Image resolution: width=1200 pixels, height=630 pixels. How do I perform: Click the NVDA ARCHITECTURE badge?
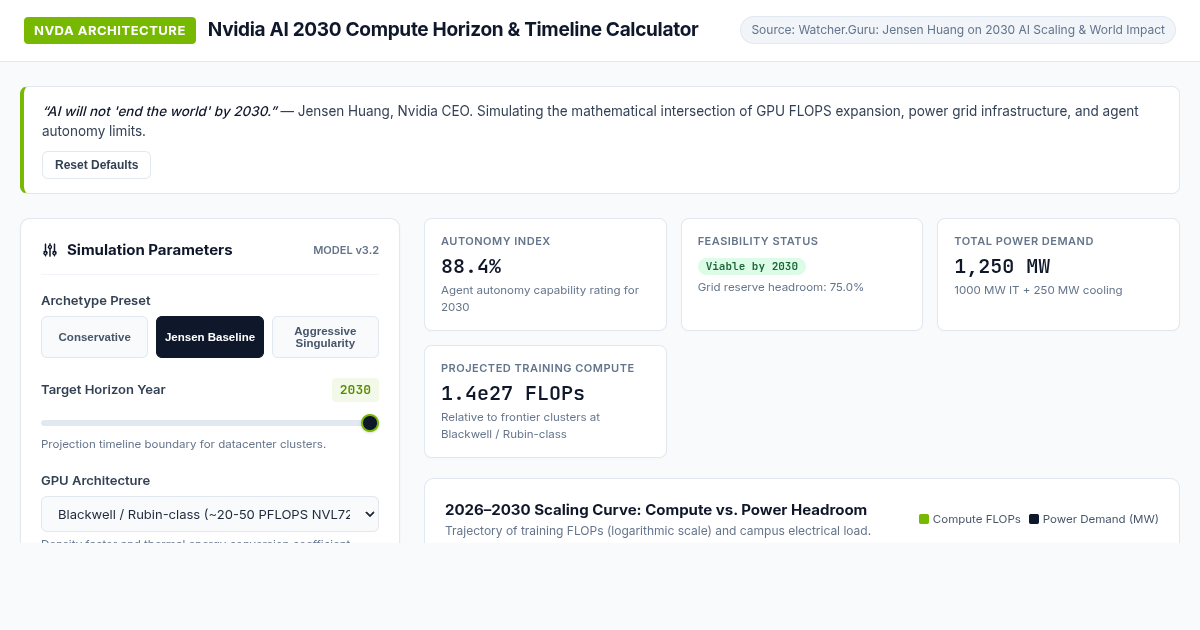pyautogui.click(x=110, y=31)
